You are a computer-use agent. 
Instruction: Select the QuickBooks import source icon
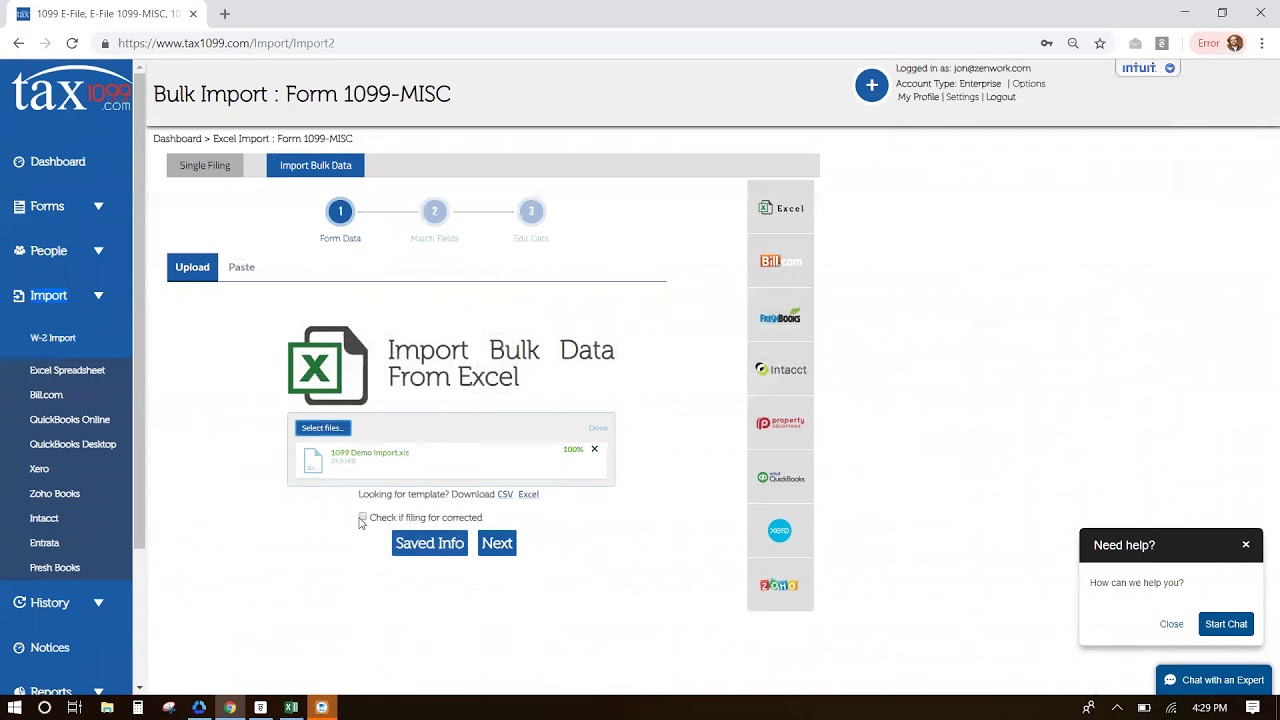point(780,477)
